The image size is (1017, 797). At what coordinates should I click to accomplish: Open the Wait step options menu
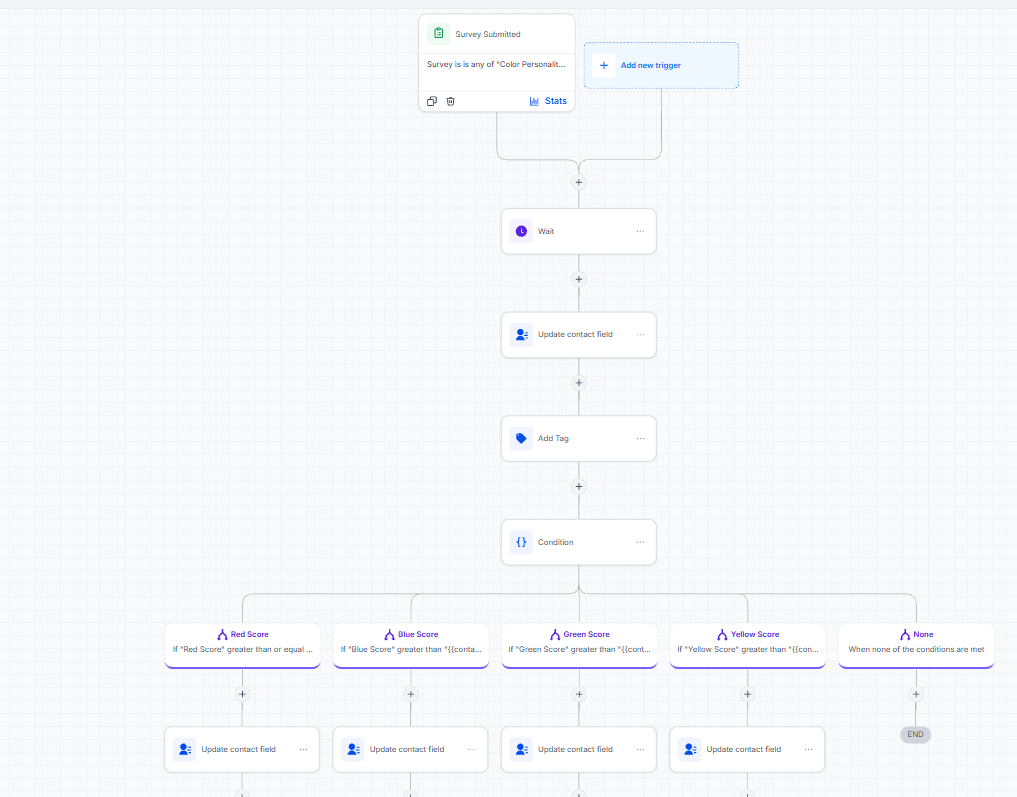(x=640, y=231)
